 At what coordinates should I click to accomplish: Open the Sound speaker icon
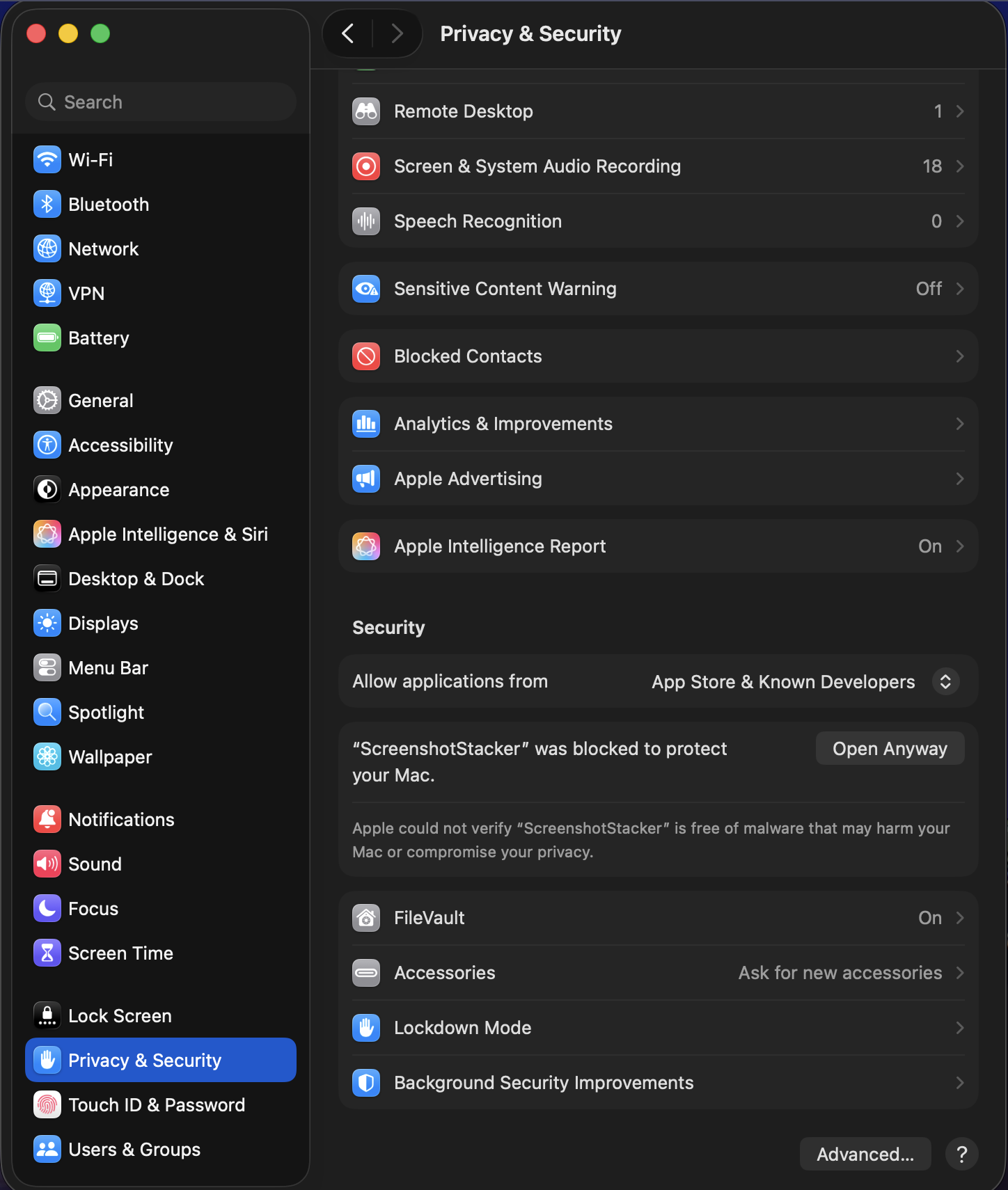(47, 864)
